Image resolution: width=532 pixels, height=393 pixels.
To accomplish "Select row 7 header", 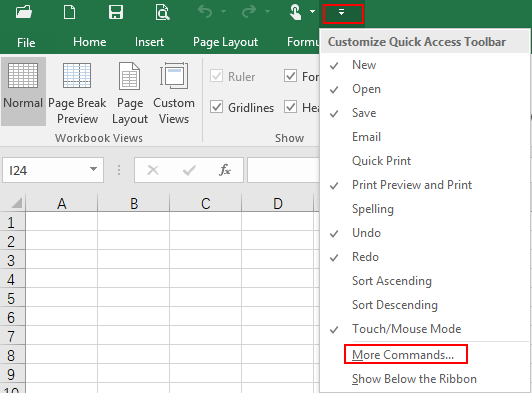I will 12,336.
